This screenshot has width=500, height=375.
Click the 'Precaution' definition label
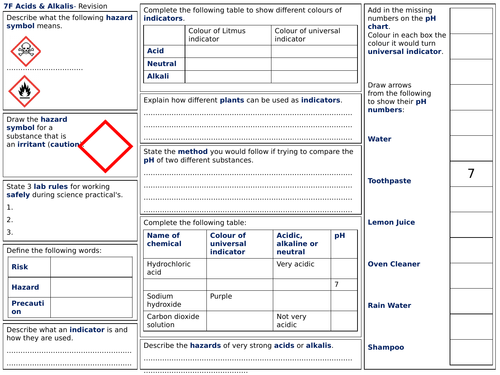point(28,307)
